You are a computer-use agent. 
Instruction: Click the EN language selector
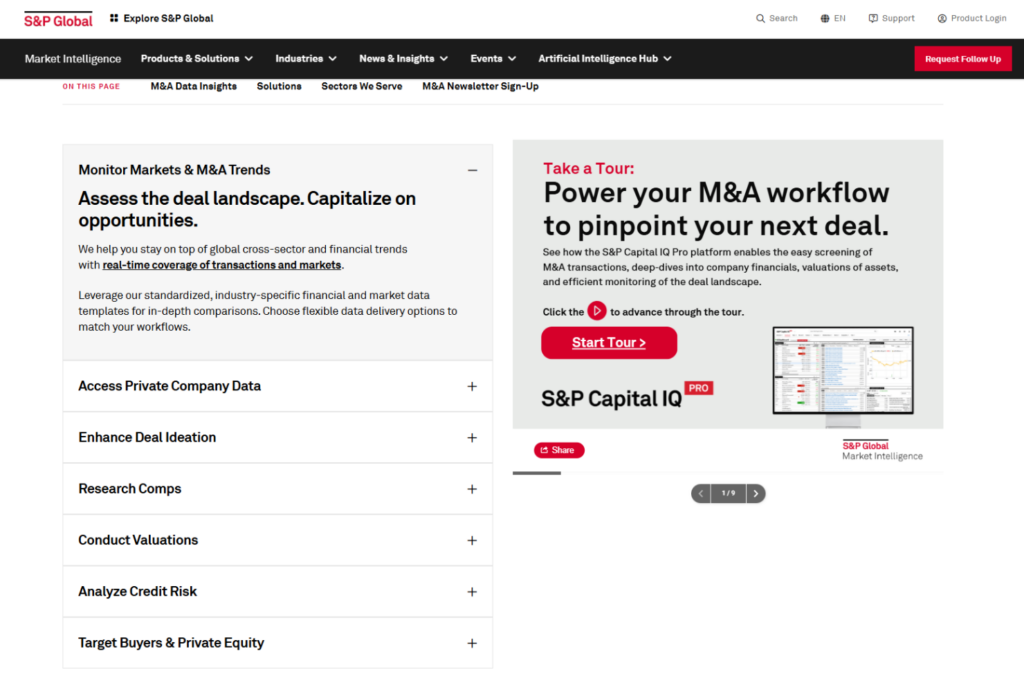point(840,18)
